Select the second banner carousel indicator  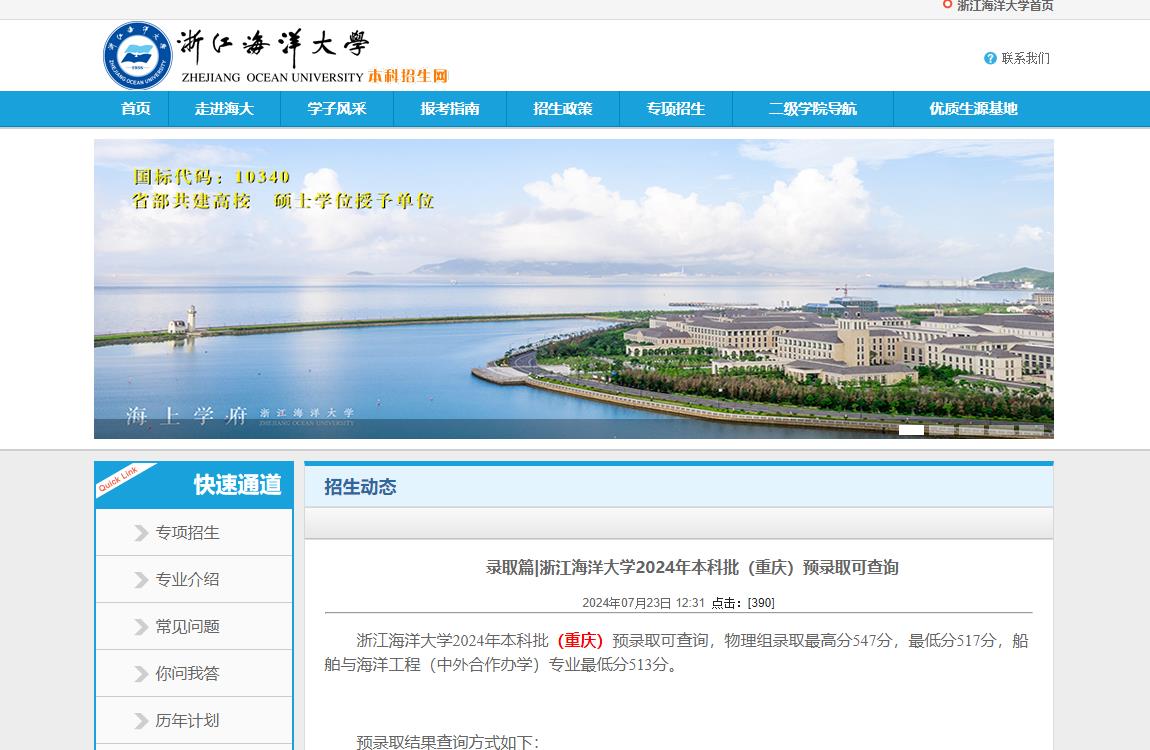point(941,430)
